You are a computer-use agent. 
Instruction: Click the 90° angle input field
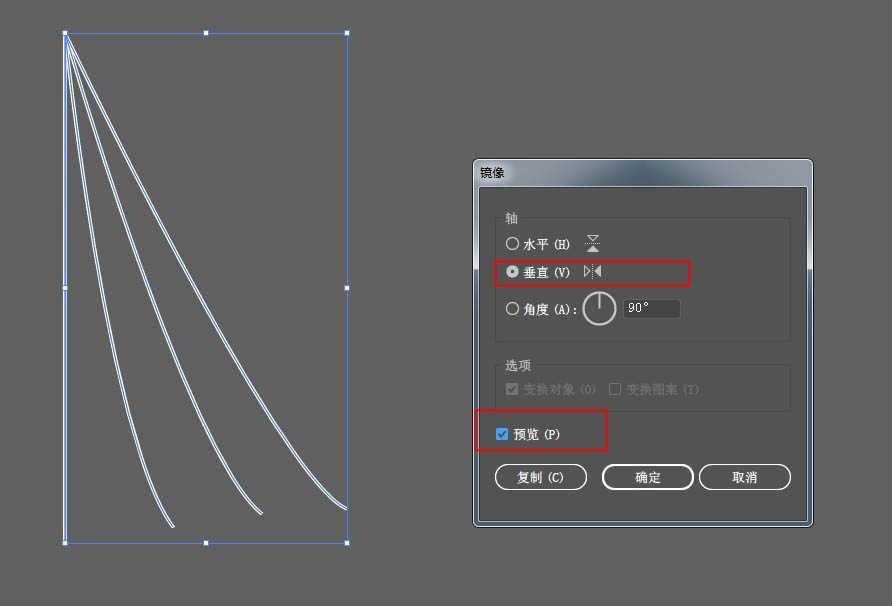pos(651,309)
